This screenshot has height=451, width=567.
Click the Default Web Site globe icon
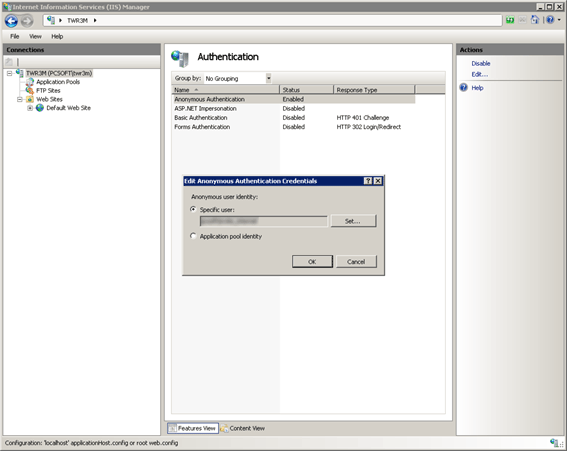[40, 108]
